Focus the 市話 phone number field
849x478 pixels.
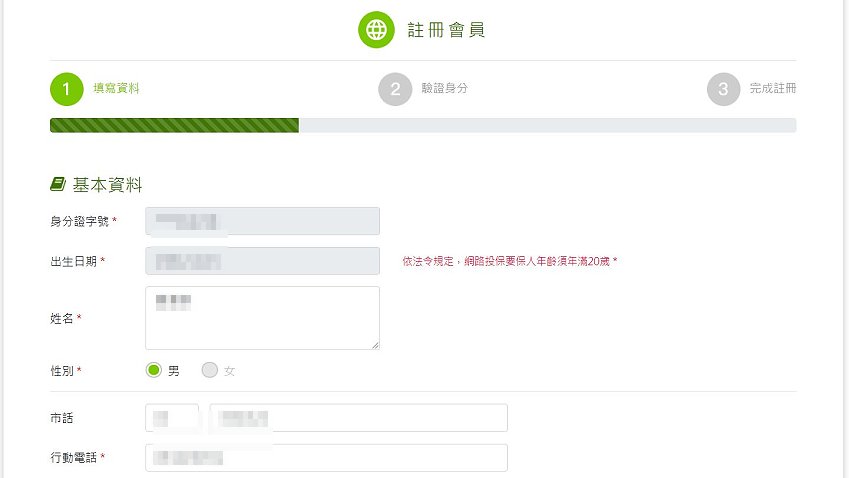(358, 417)
